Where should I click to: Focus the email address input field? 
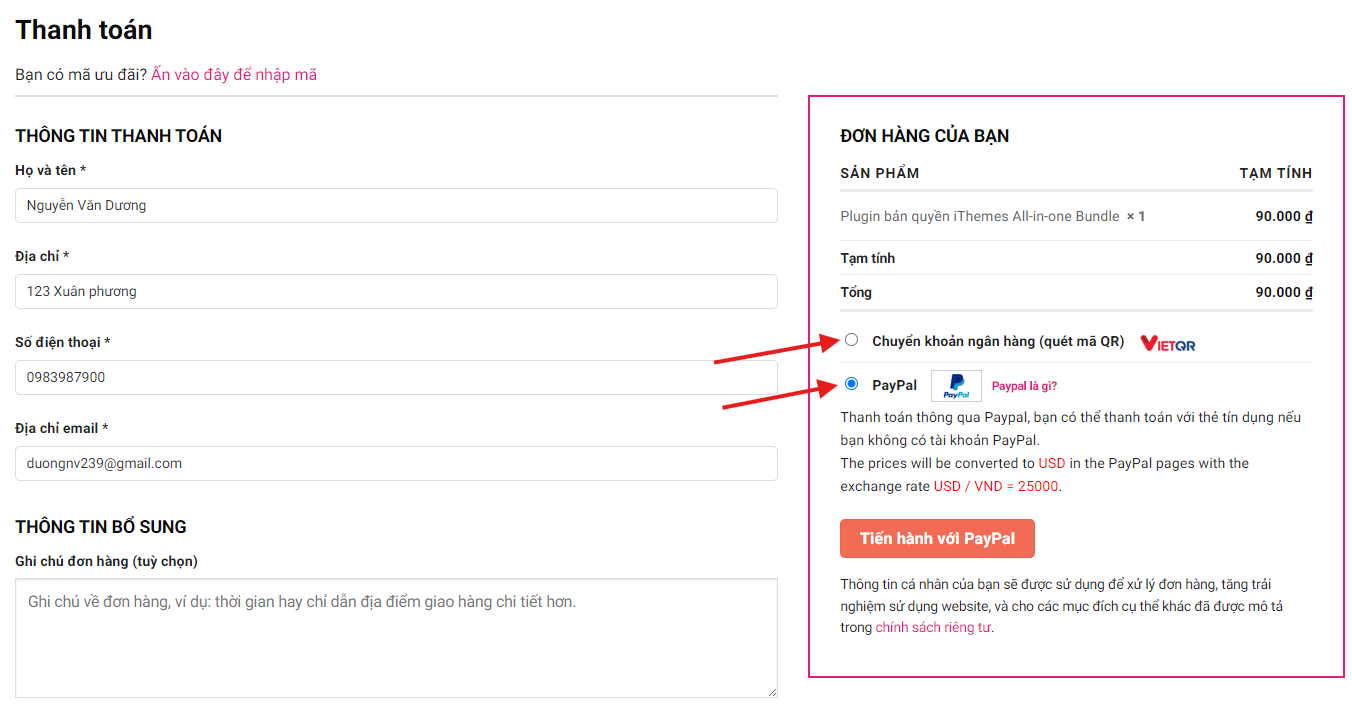point(396,464)
